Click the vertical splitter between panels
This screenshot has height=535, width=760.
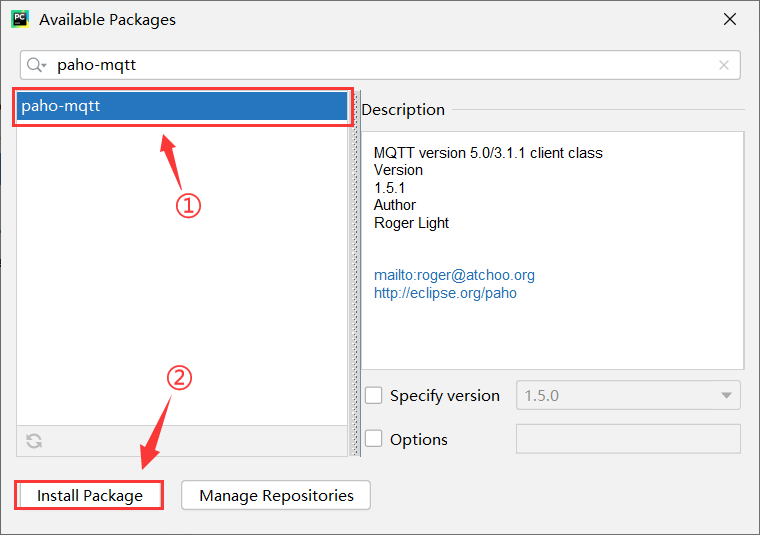pos(355,273)
